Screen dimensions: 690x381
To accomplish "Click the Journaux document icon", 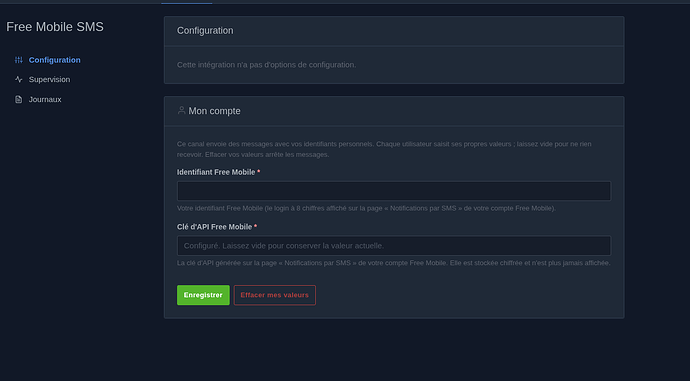I will [x=18, y=99].
